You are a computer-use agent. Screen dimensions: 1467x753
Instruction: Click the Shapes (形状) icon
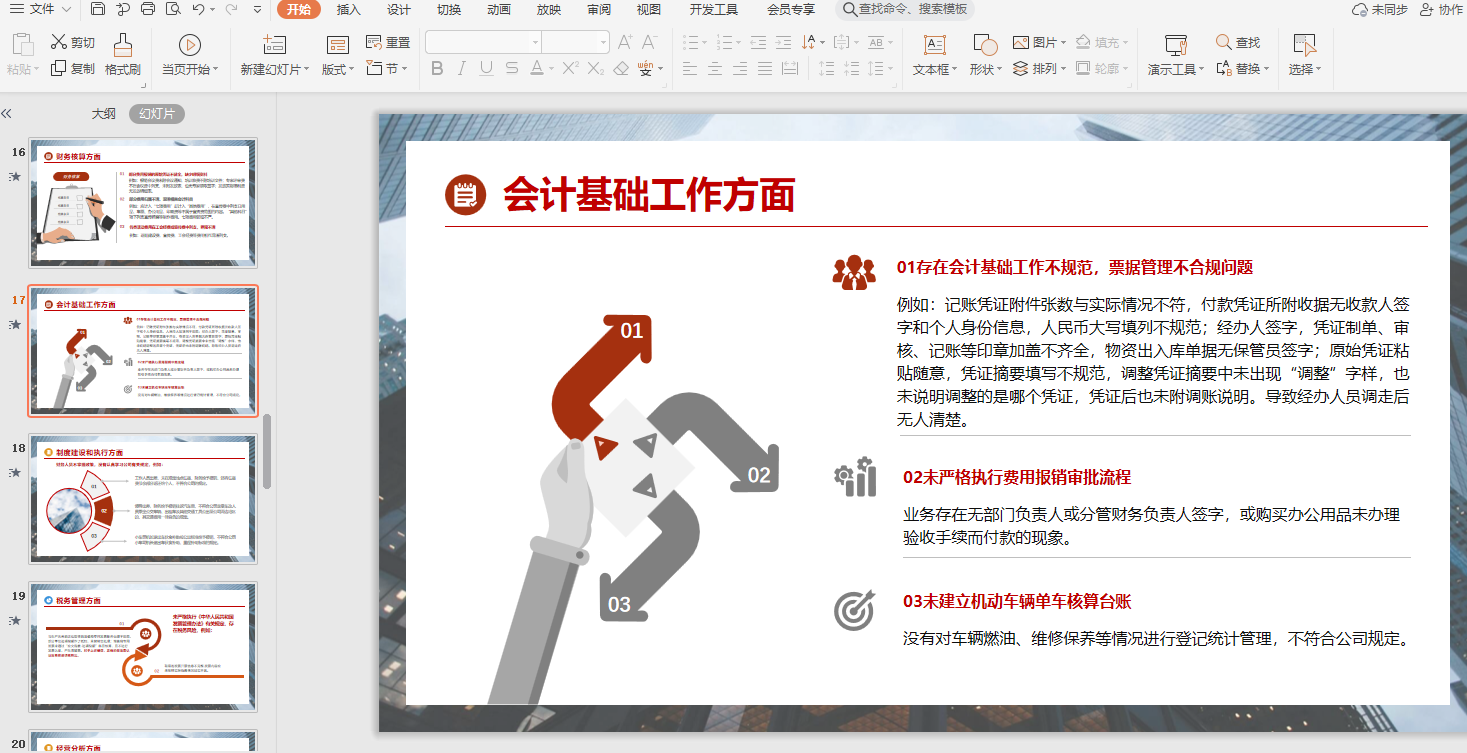(x=985, y=45)
